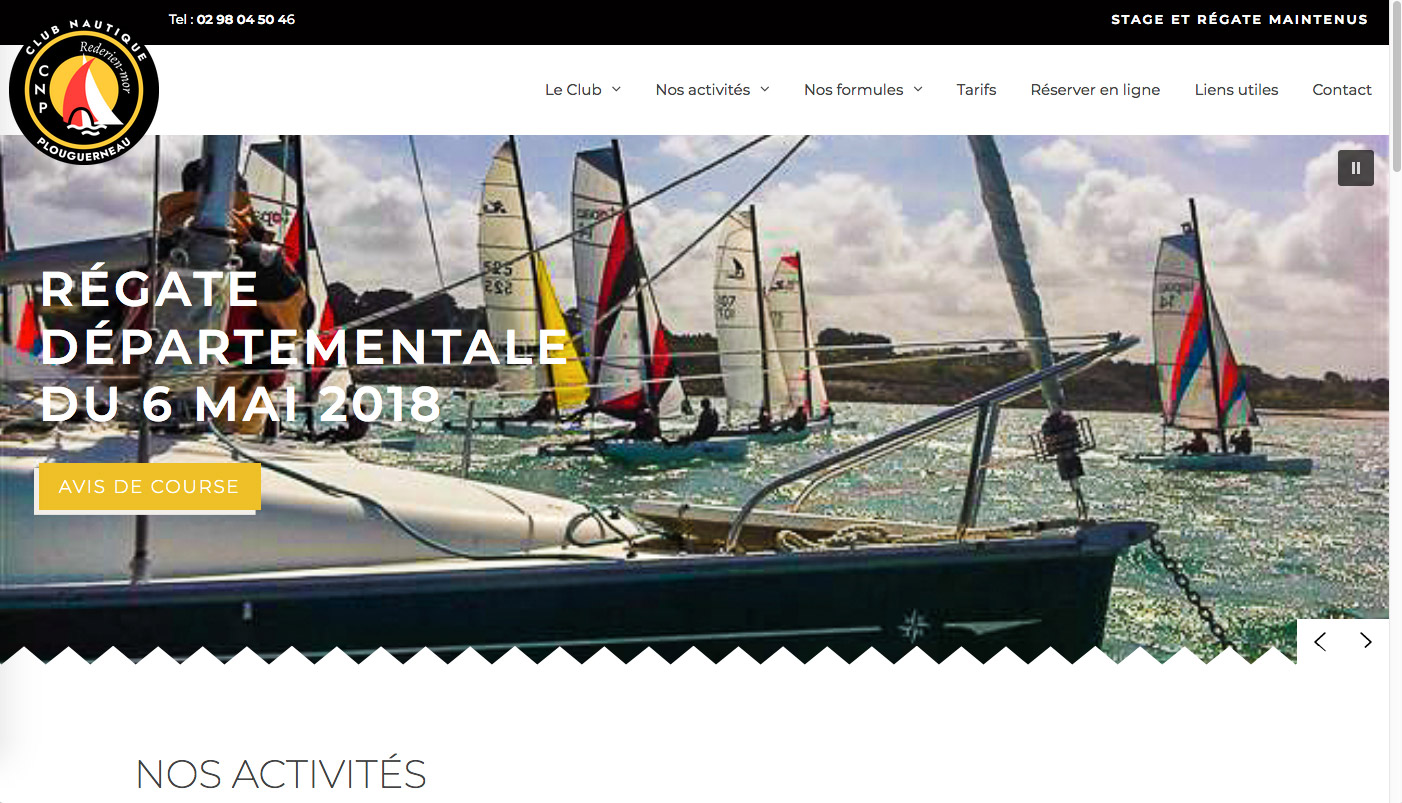Open Réserver en ligne menu item
The width and height of the screenshot is (1402, 803).
click(1095, 89)
